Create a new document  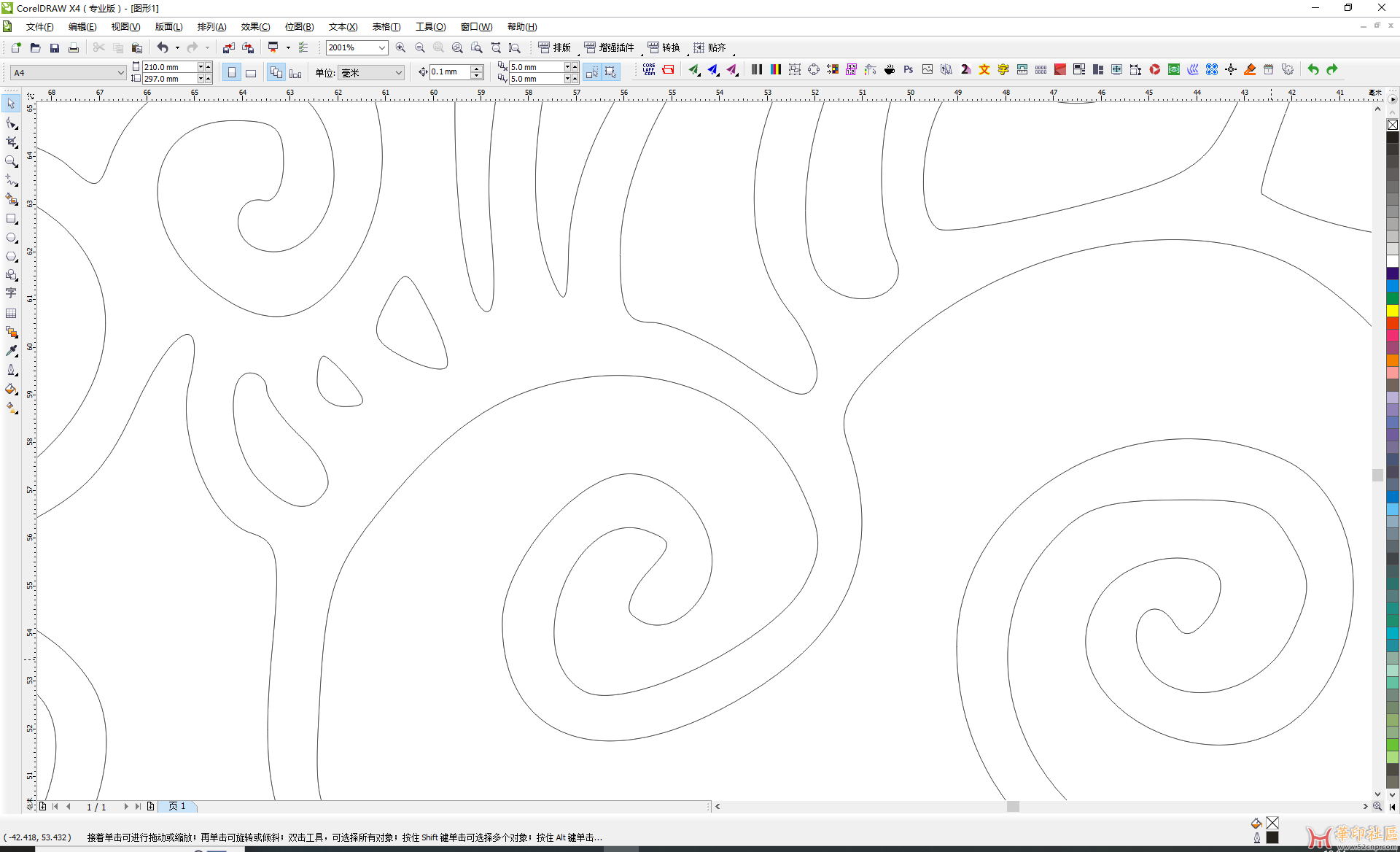16,47
